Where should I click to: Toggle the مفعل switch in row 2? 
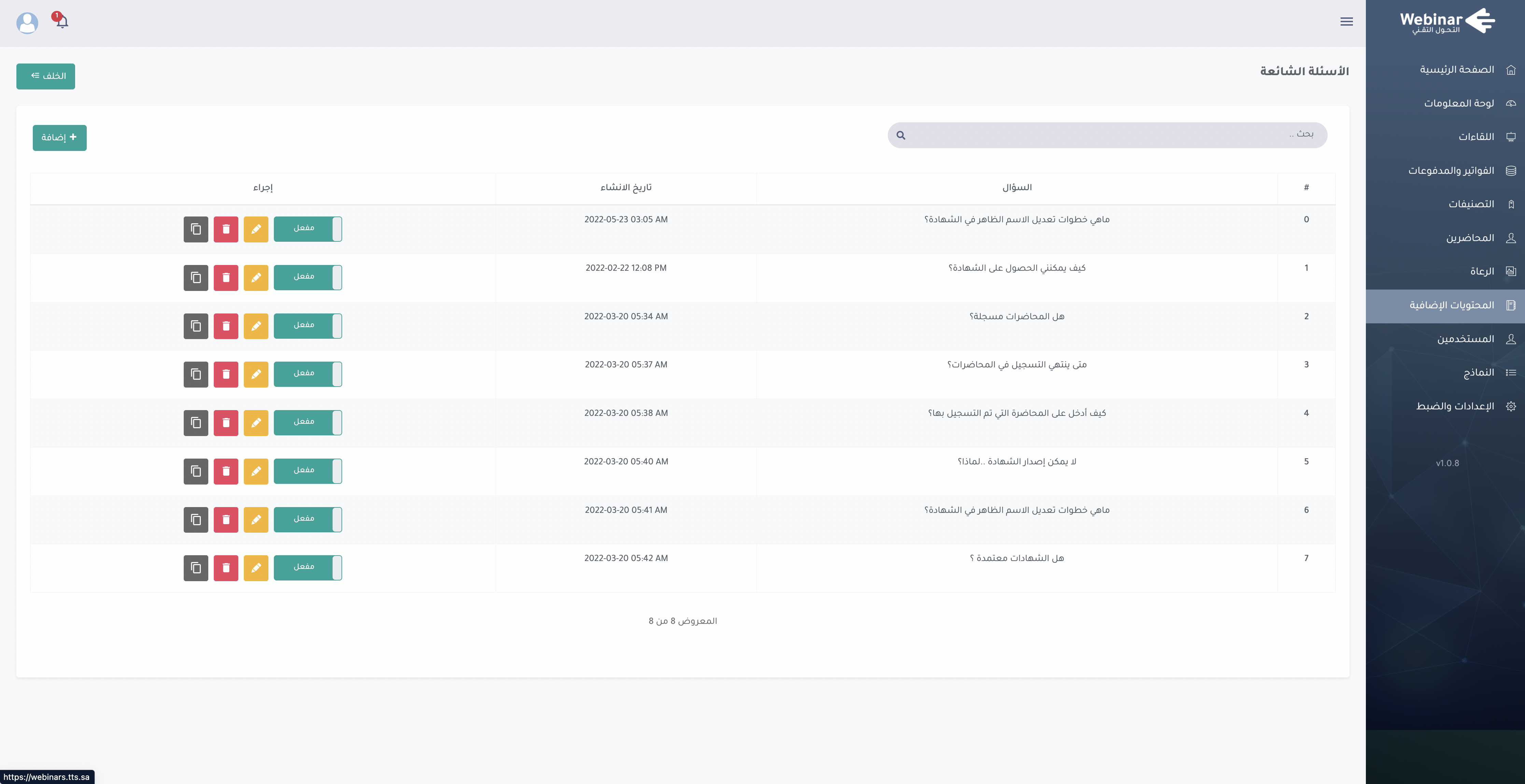[x=308, y=326]
